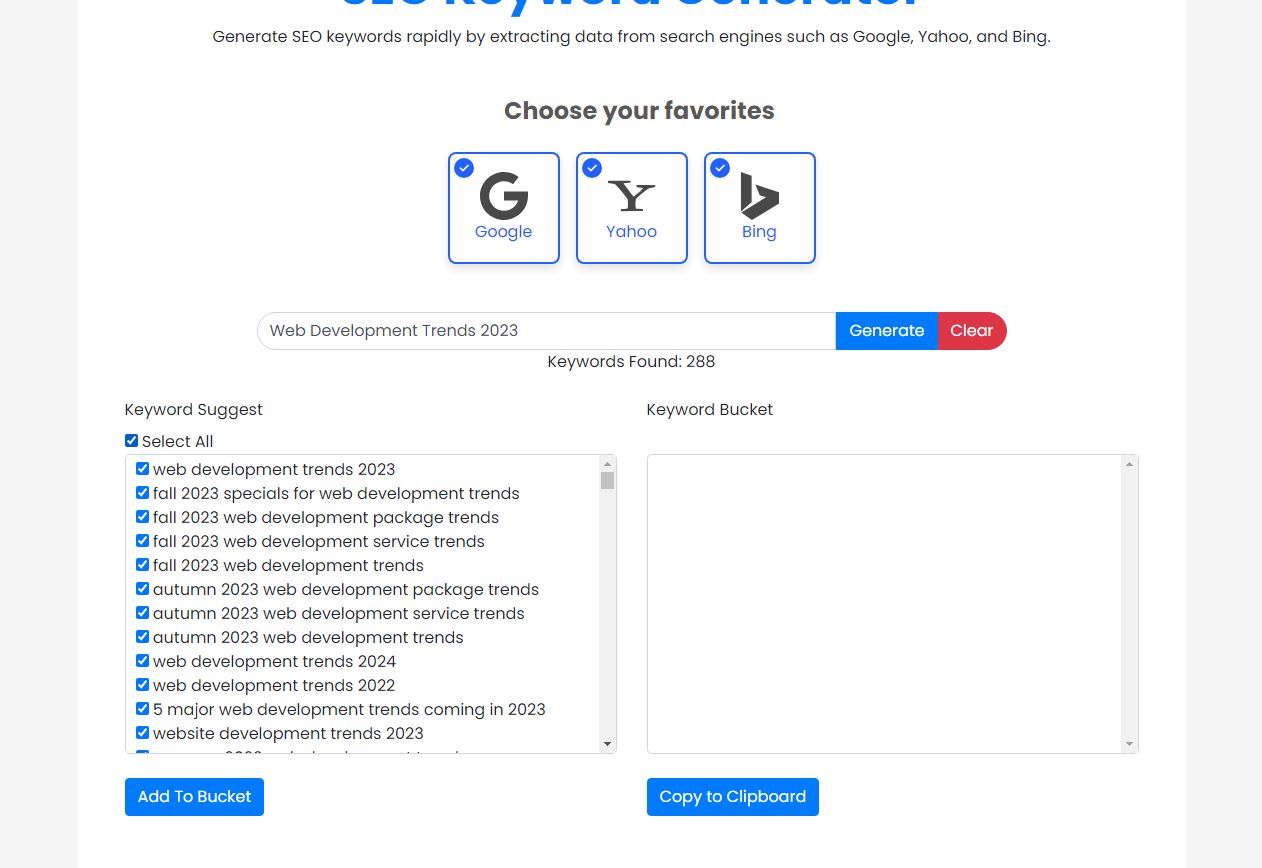Uncheck 'web development trends 2024' keyword
This screenshot has width=1262, height=868.
[142, 661]
